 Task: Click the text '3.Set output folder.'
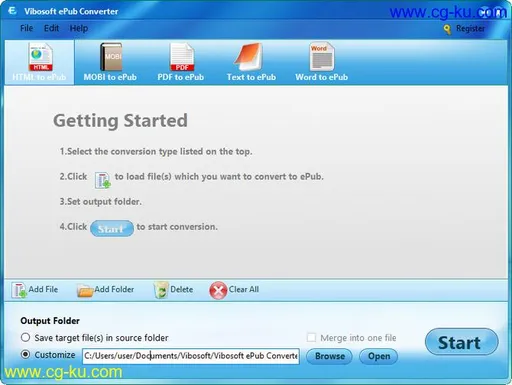(x=101, y=202)
